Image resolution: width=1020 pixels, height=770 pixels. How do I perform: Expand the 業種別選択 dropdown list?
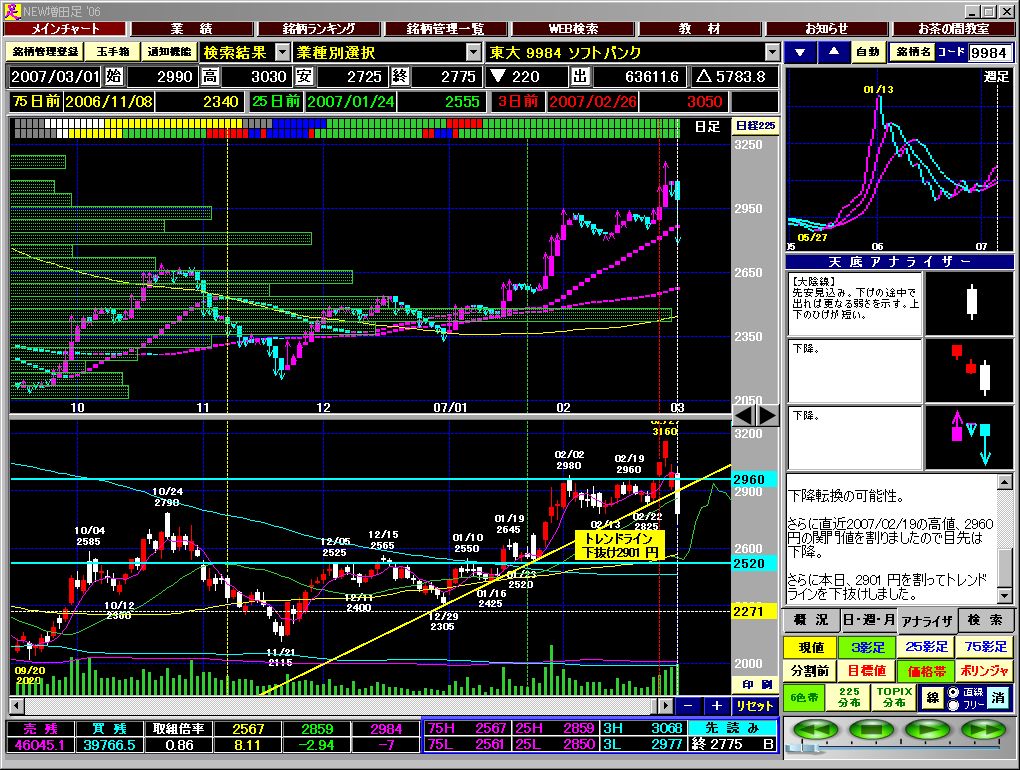473,52
